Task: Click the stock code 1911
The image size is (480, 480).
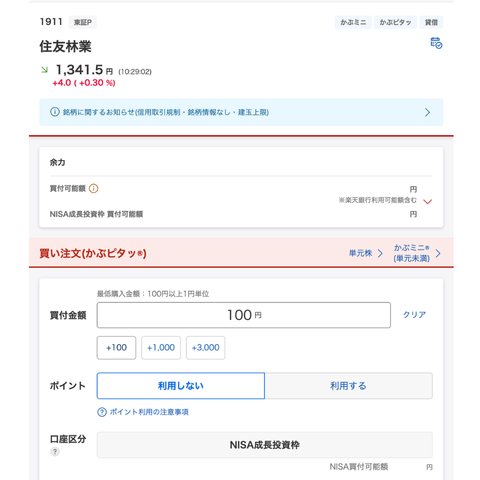Action: pos(51,22)
